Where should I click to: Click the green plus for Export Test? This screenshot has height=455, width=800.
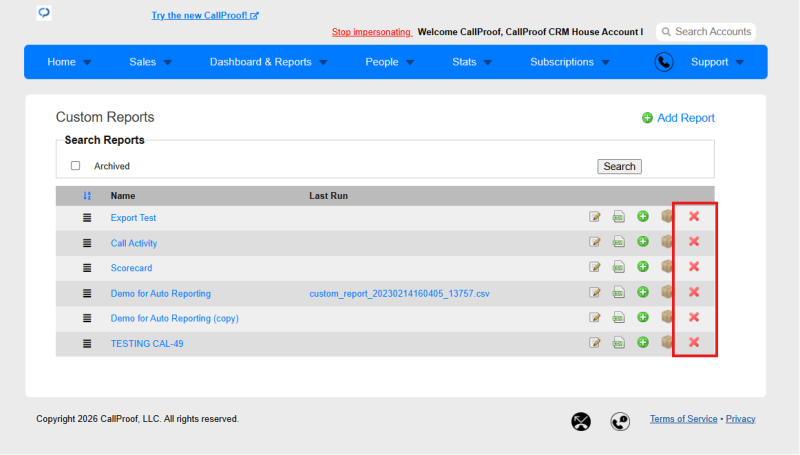[x=643, y=216]
